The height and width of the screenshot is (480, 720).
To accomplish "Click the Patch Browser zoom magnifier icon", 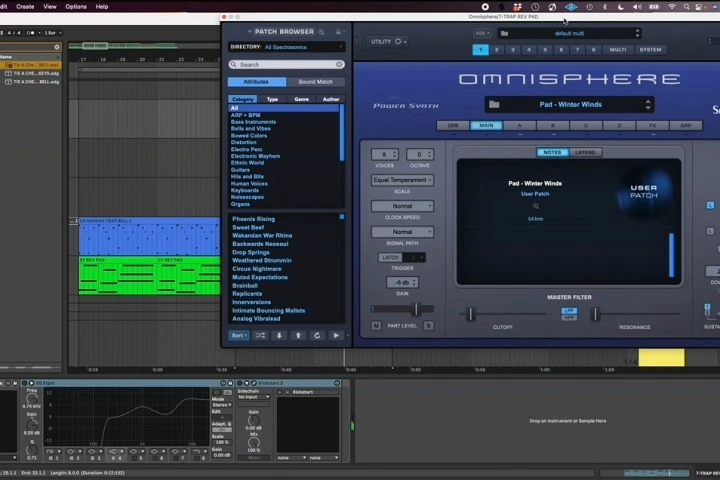I will point(321,32).
